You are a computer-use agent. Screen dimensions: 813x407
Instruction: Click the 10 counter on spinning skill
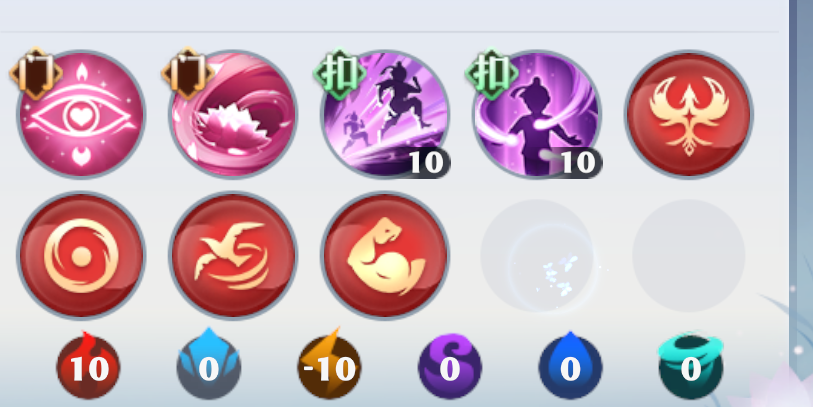pos(579,163)
